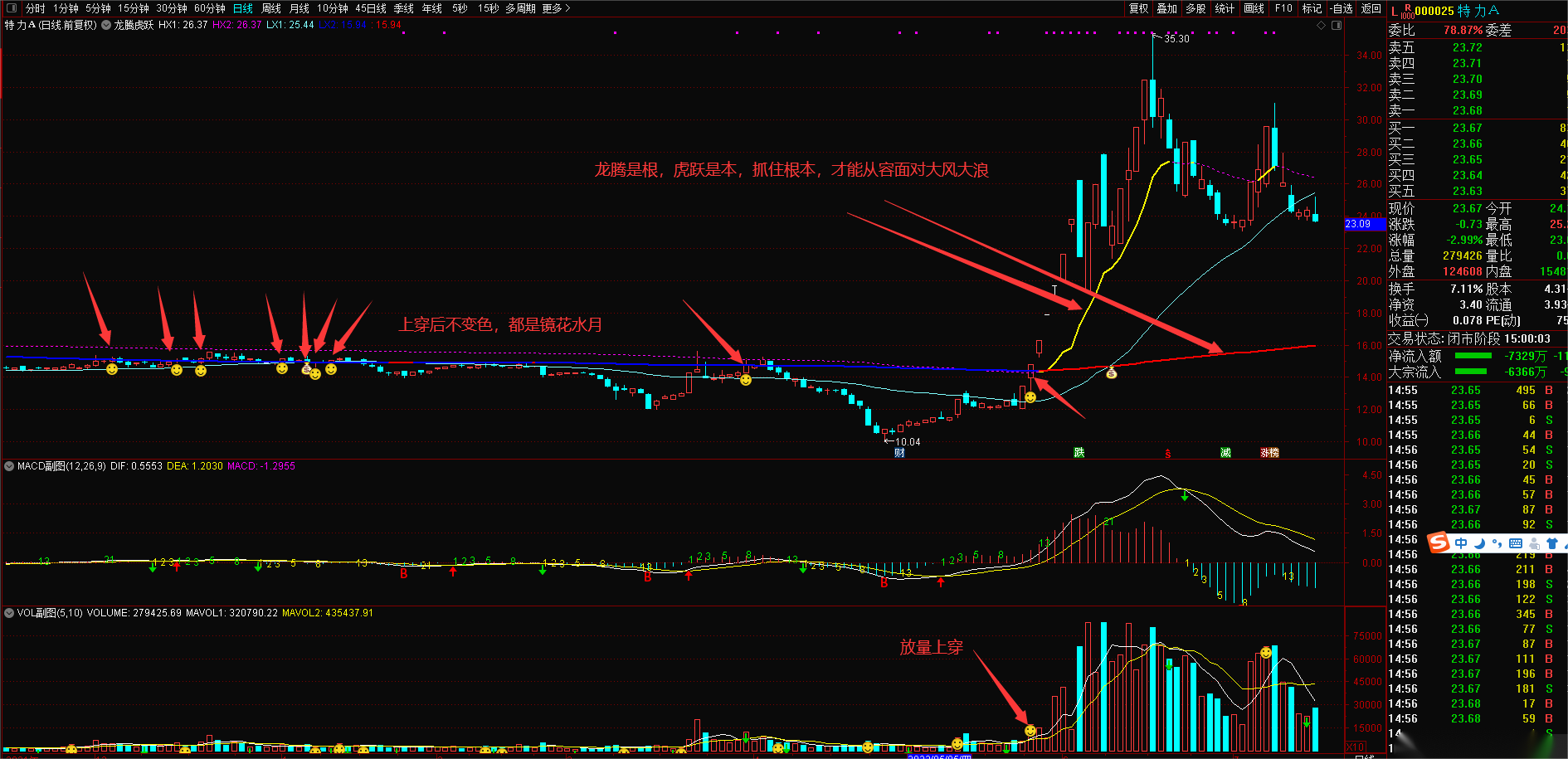Select the 15分钟 period
This screenshot has height=759, width=1568.
point(134,8)
